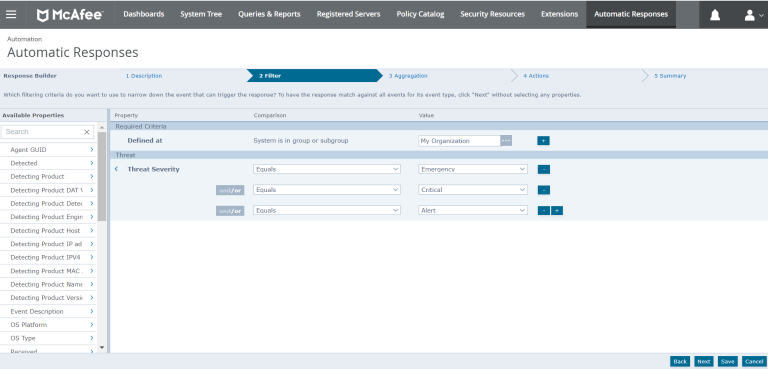Click the Back button
The height and width of the screenshot is (369, 768).
tap(680, 362)
